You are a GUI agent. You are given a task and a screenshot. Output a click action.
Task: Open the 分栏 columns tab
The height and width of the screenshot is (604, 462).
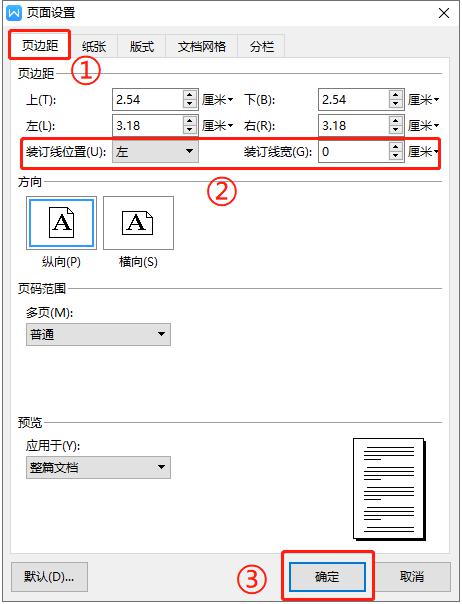(262, 47)
